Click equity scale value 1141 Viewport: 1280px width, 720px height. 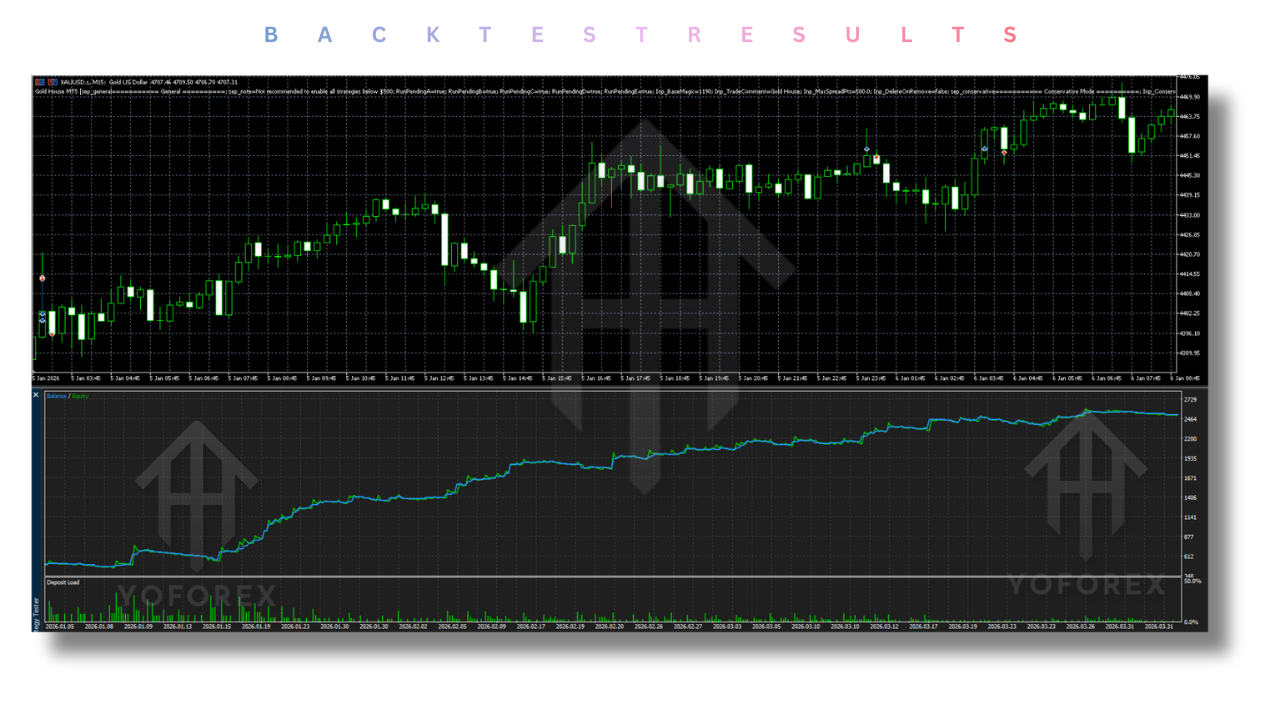1190,517
